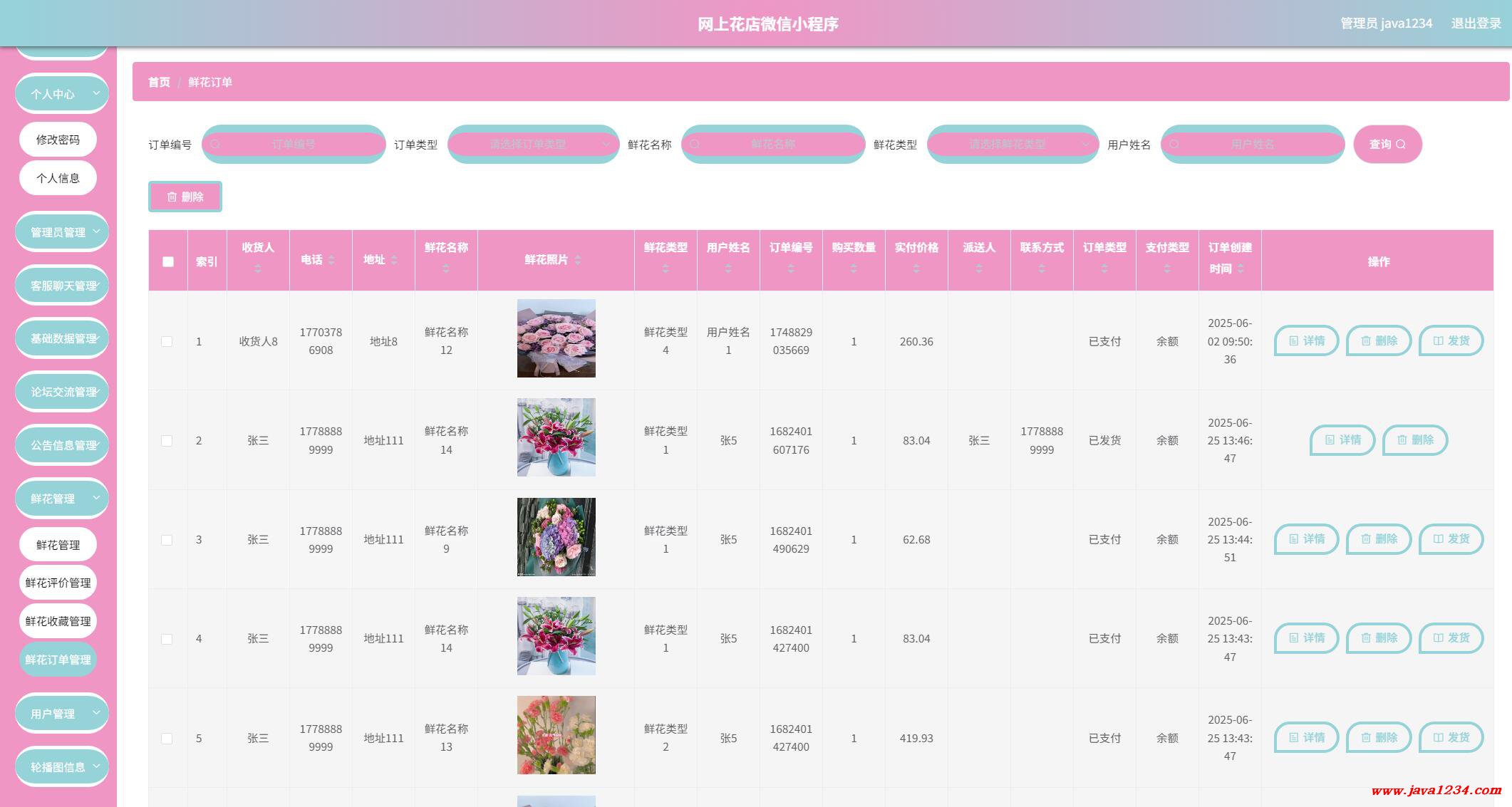The width and height of the screenshot is (1512, 807).
Task: Click sort arrows on 鲜花照片 column header
Action: point(578,260)
